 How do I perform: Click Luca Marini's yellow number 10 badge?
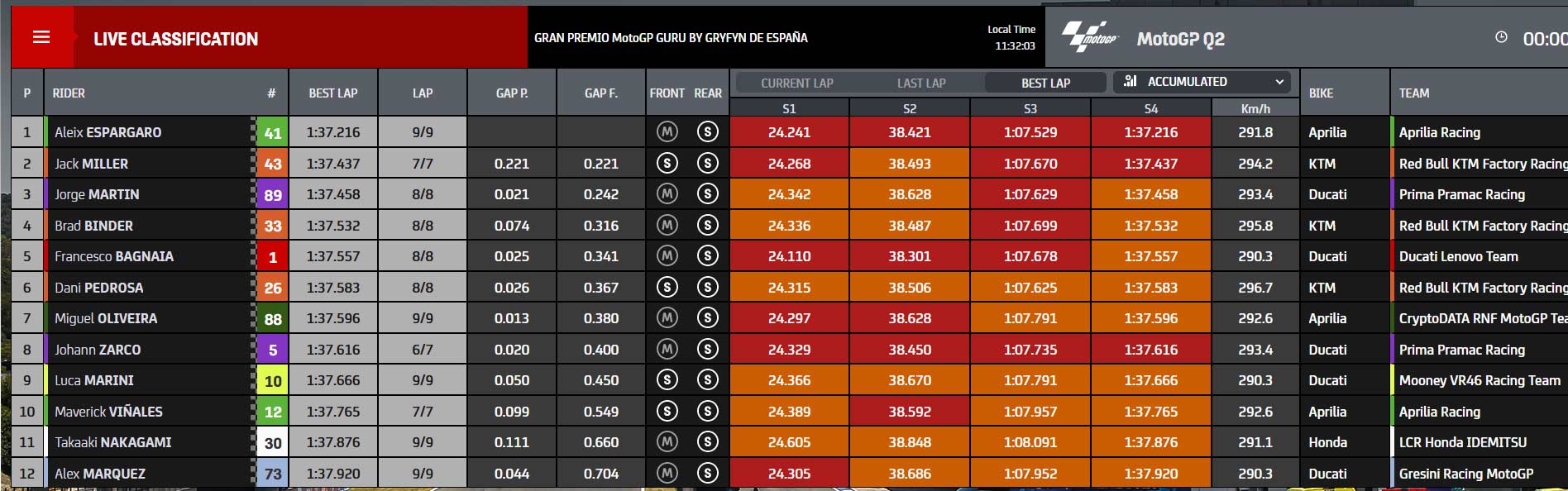[272, 380]
